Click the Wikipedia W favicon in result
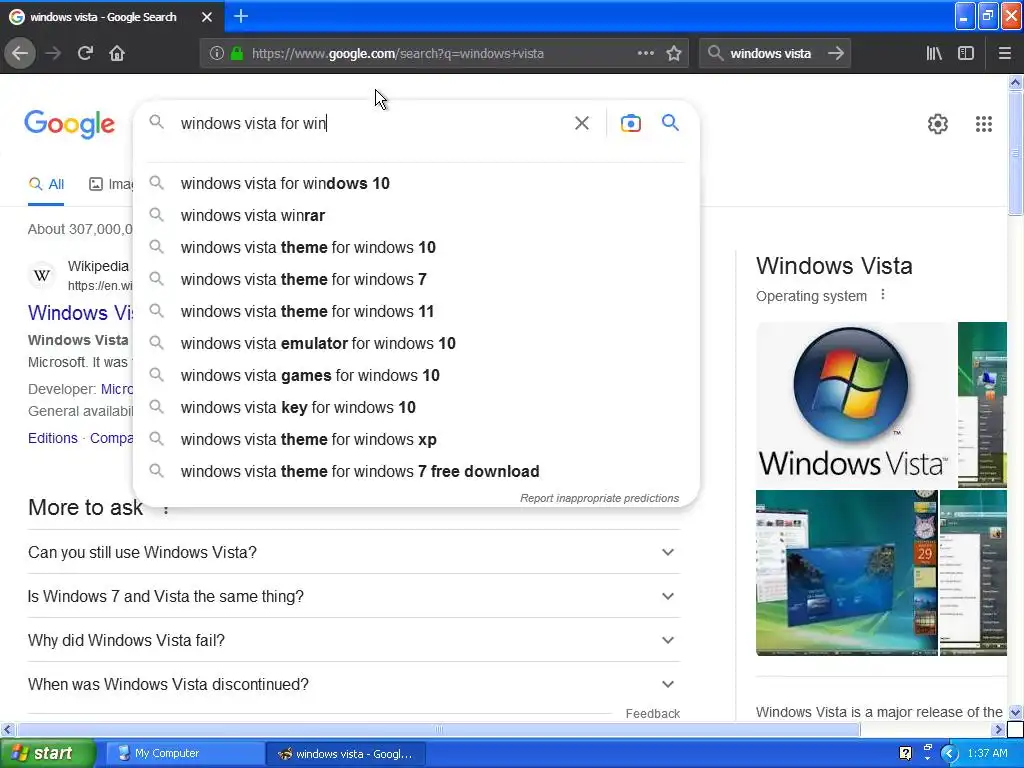The width and height of the screenshot is (1024, 768). pos(42,275)
